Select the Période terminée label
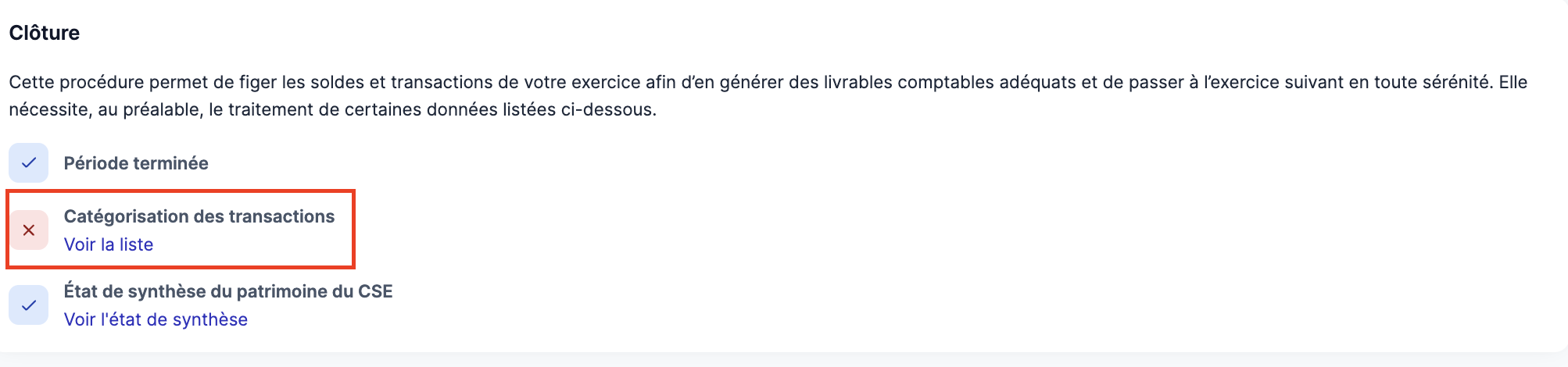The width and height of the screenshot is (1568, 367). click(136, 163)
